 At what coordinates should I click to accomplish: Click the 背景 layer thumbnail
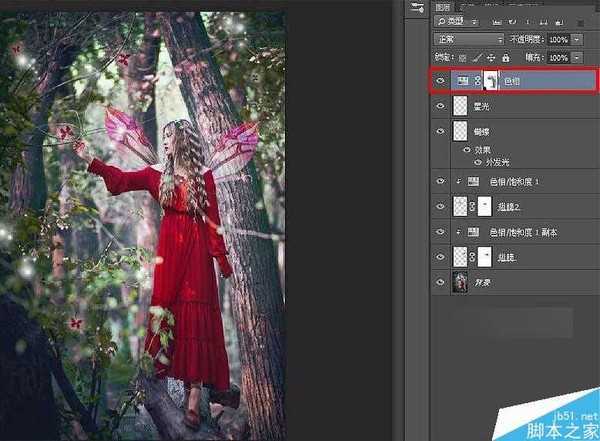(461, 284)
